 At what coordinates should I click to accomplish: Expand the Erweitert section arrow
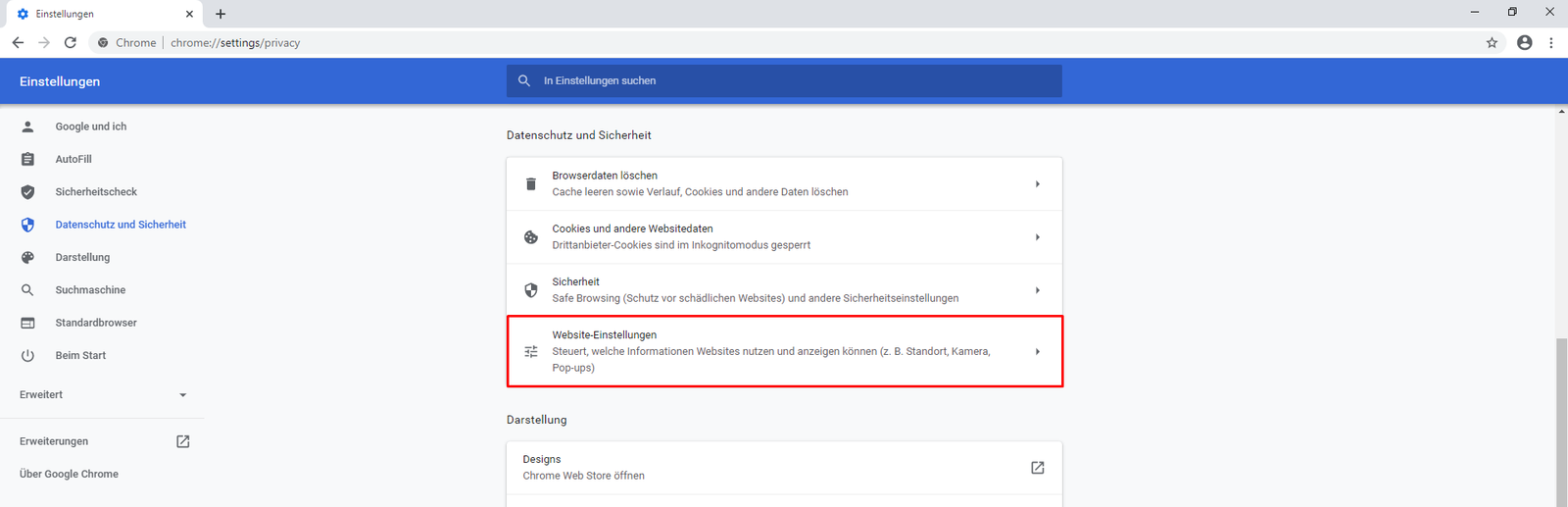[182, 395]
